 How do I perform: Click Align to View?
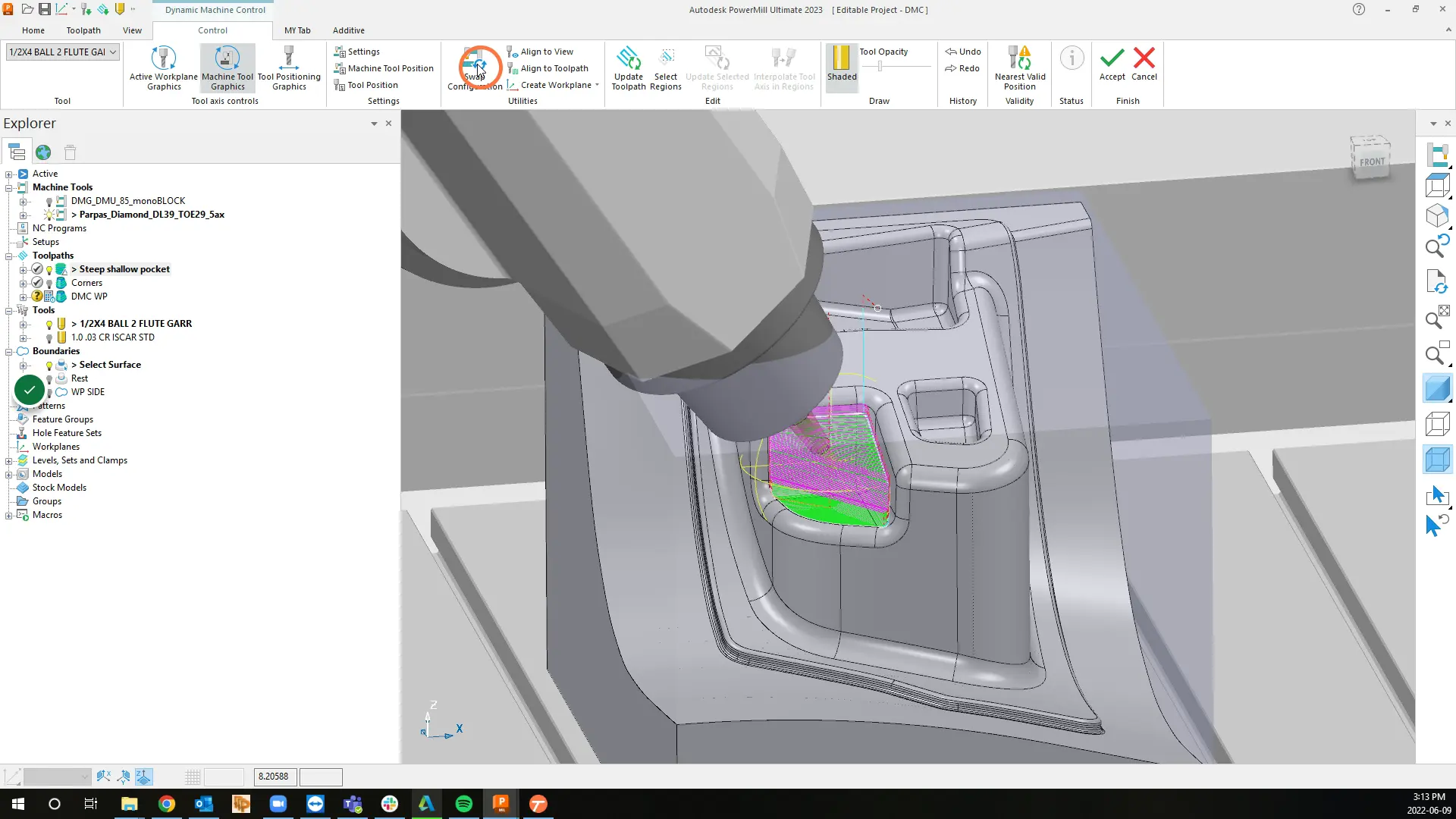tap(540, 52)
